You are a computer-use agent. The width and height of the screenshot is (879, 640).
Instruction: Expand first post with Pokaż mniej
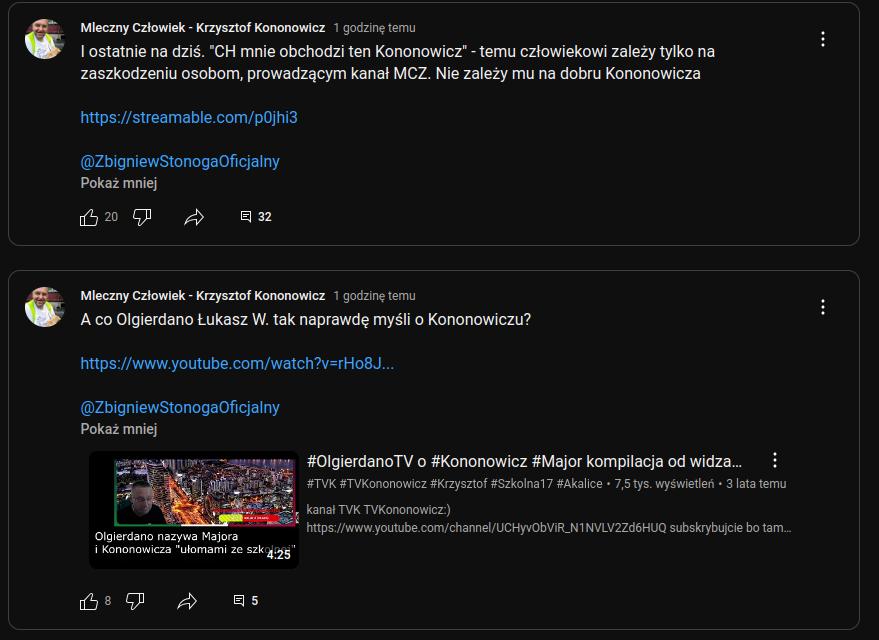(x=119, y=184)
